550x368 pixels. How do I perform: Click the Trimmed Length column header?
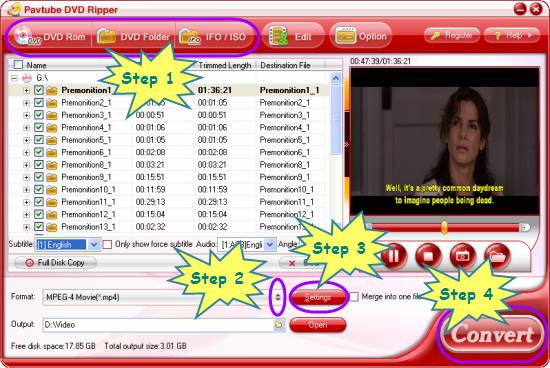pos(225,65)
